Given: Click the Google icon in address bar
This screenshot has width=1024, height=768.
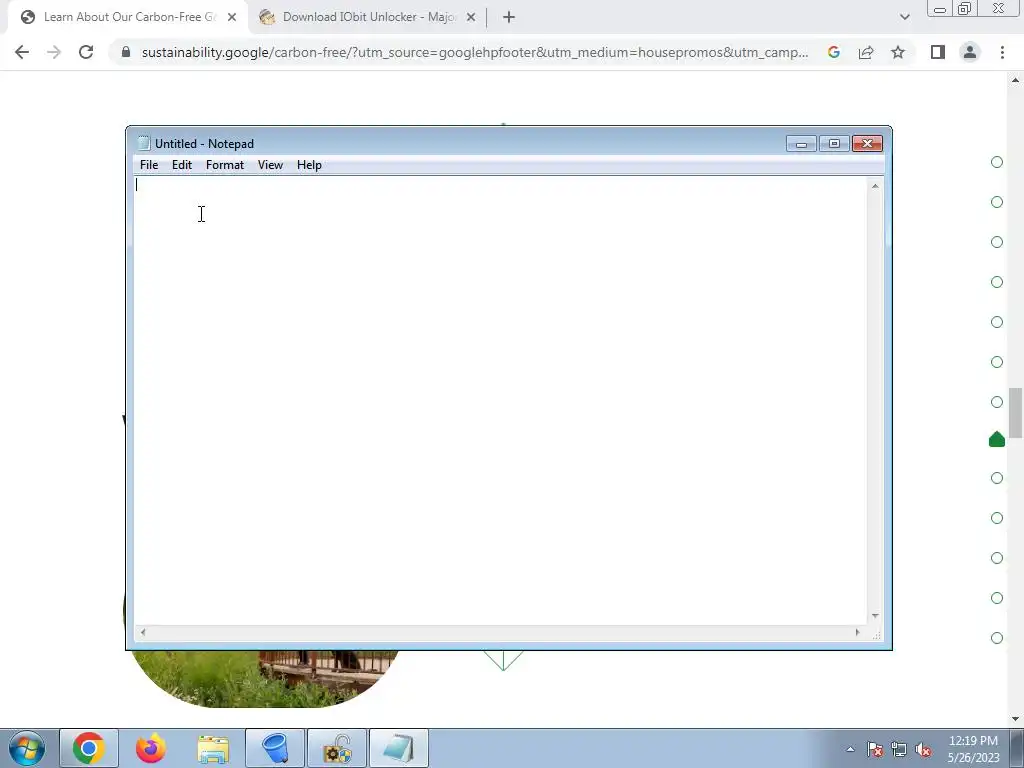Looking at the screenshot, I should [x=833, y=52].
